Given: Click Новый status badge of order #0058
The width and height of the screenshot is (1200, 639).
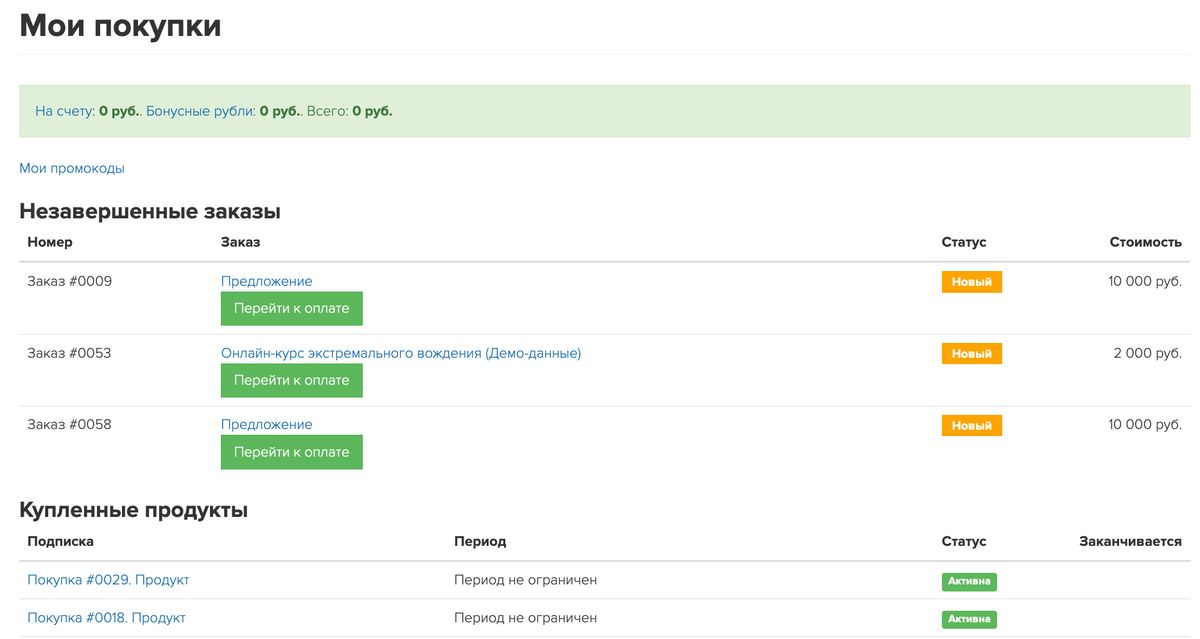Looking at the screenshot, I should (x=972, y=426).
